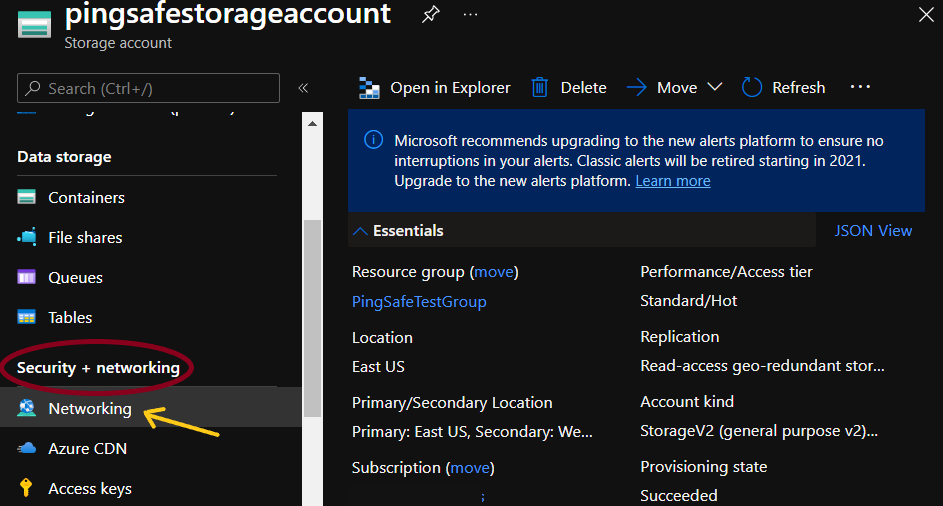Click the Azure CDN cloud icon
The width and height of the screenshot is (943, 506).
tap(27, 449)
